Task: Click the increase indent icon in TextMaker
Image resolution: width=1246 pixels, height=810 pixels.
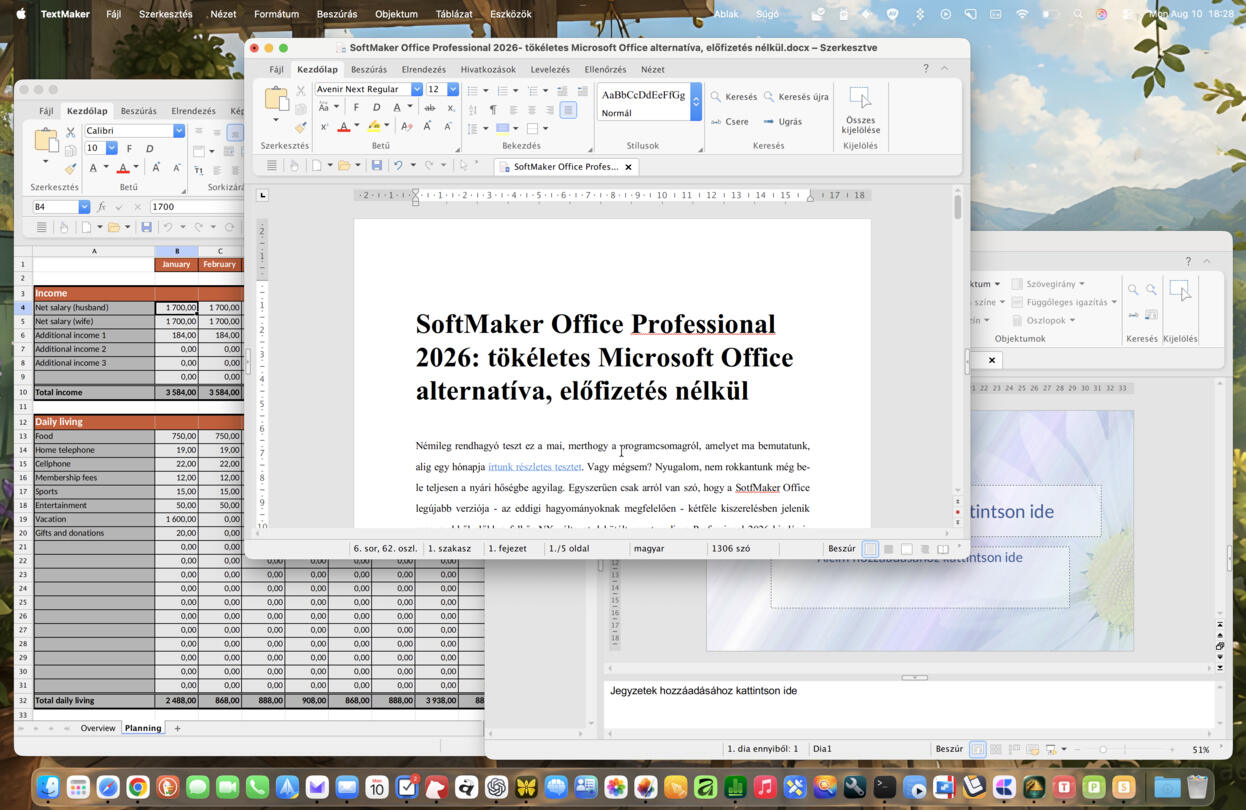Action: (582, 90)
